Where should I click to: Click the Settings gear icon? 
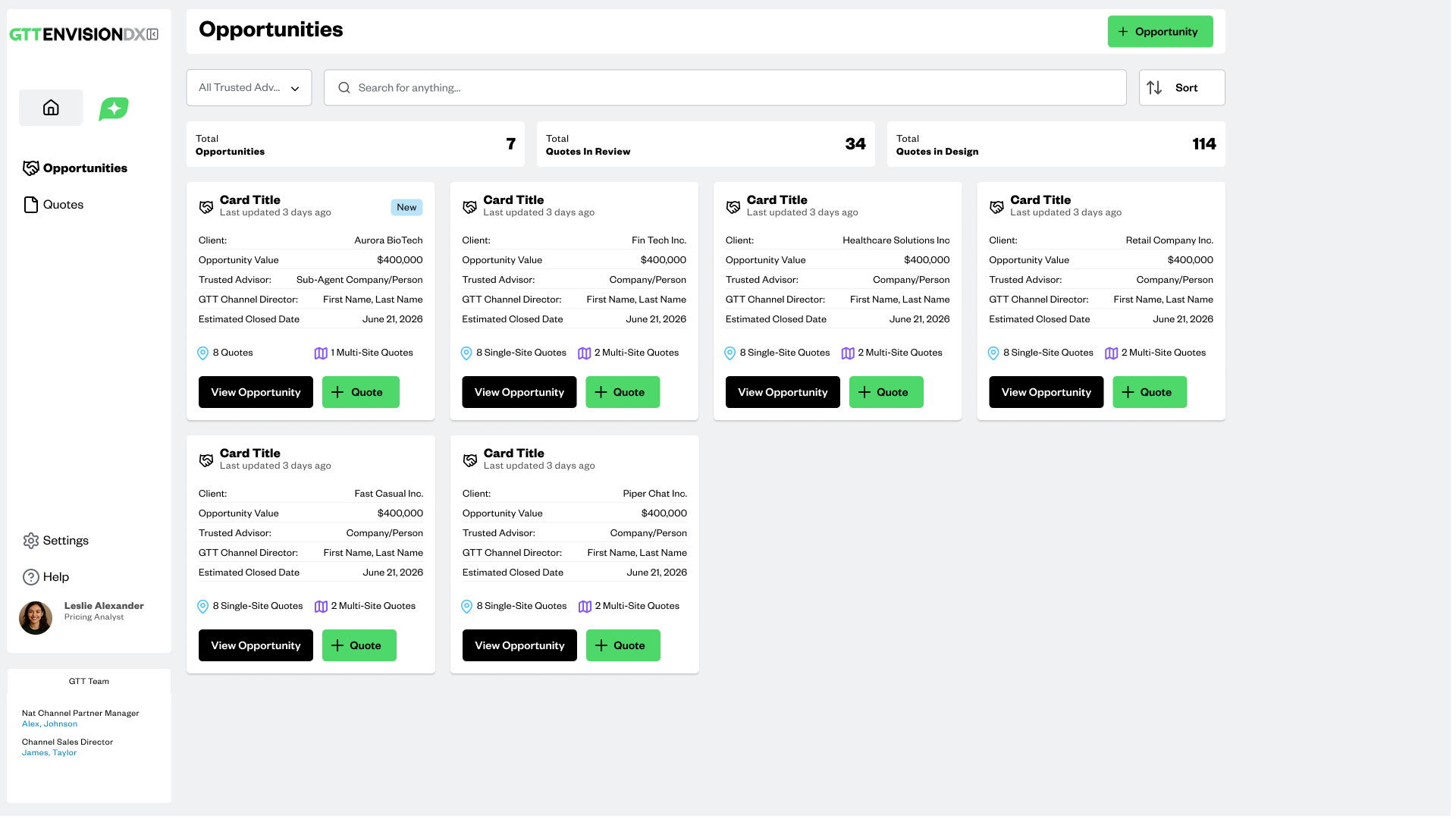tap(31, 541)
